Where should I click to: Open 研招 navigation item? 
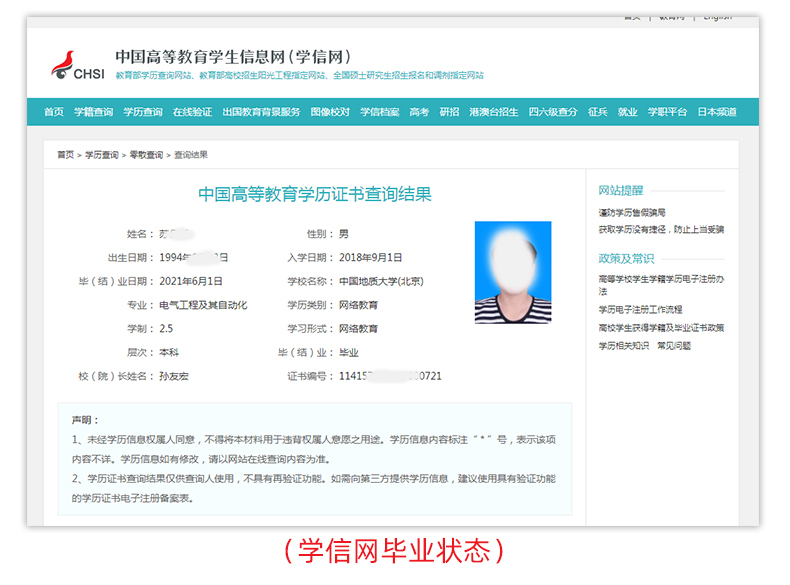click(449, 112)
